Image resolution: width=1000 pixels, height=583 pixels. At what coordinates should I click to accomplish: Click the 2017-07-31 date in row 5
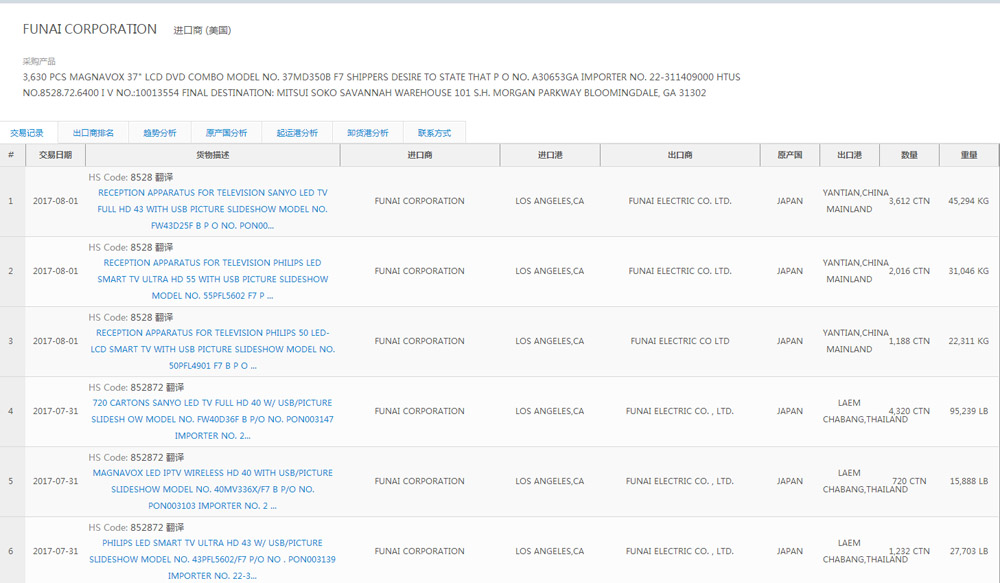point(55,482)
